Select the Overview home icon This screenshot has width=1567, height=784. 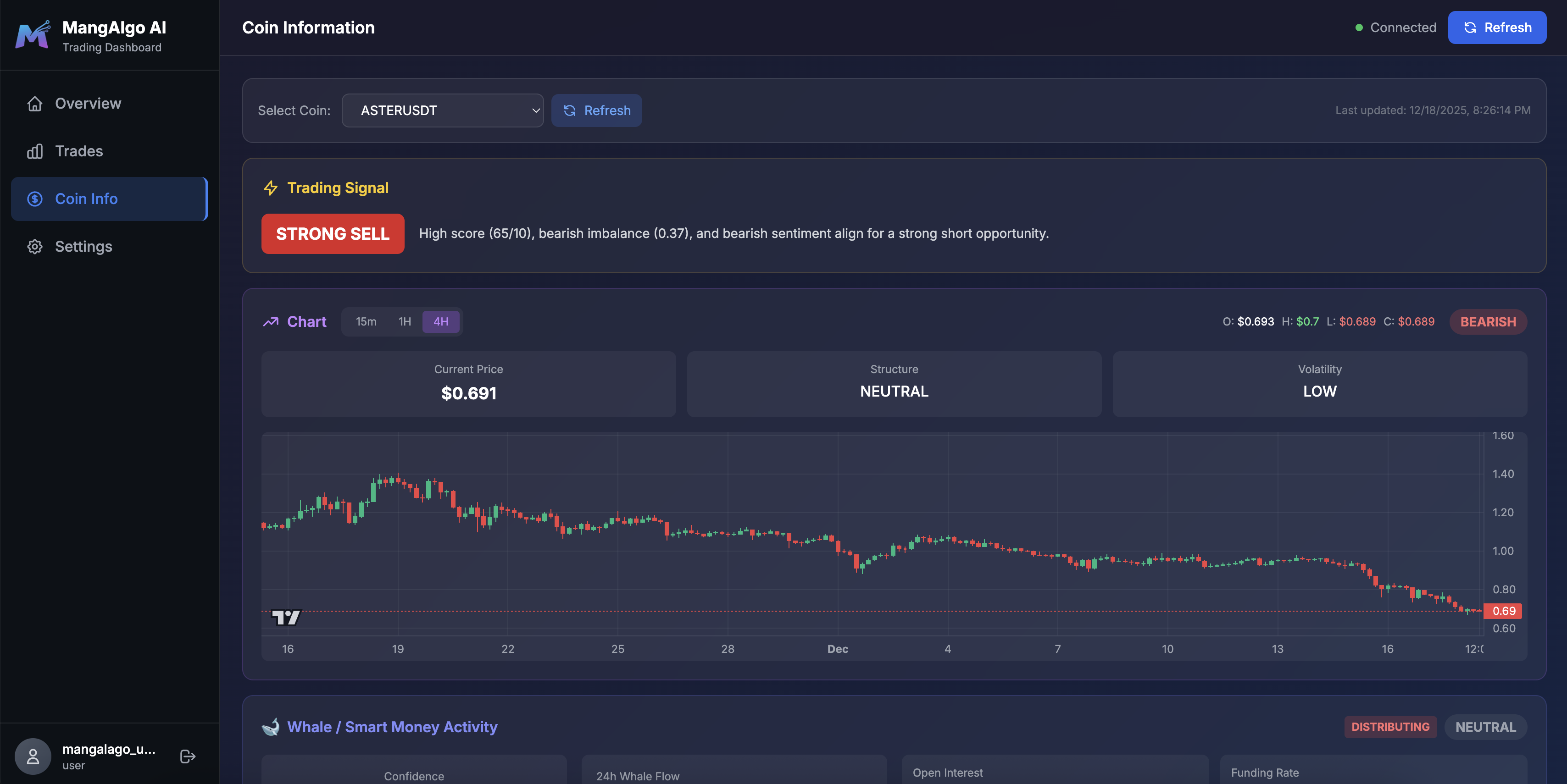(x=35, y=103)
